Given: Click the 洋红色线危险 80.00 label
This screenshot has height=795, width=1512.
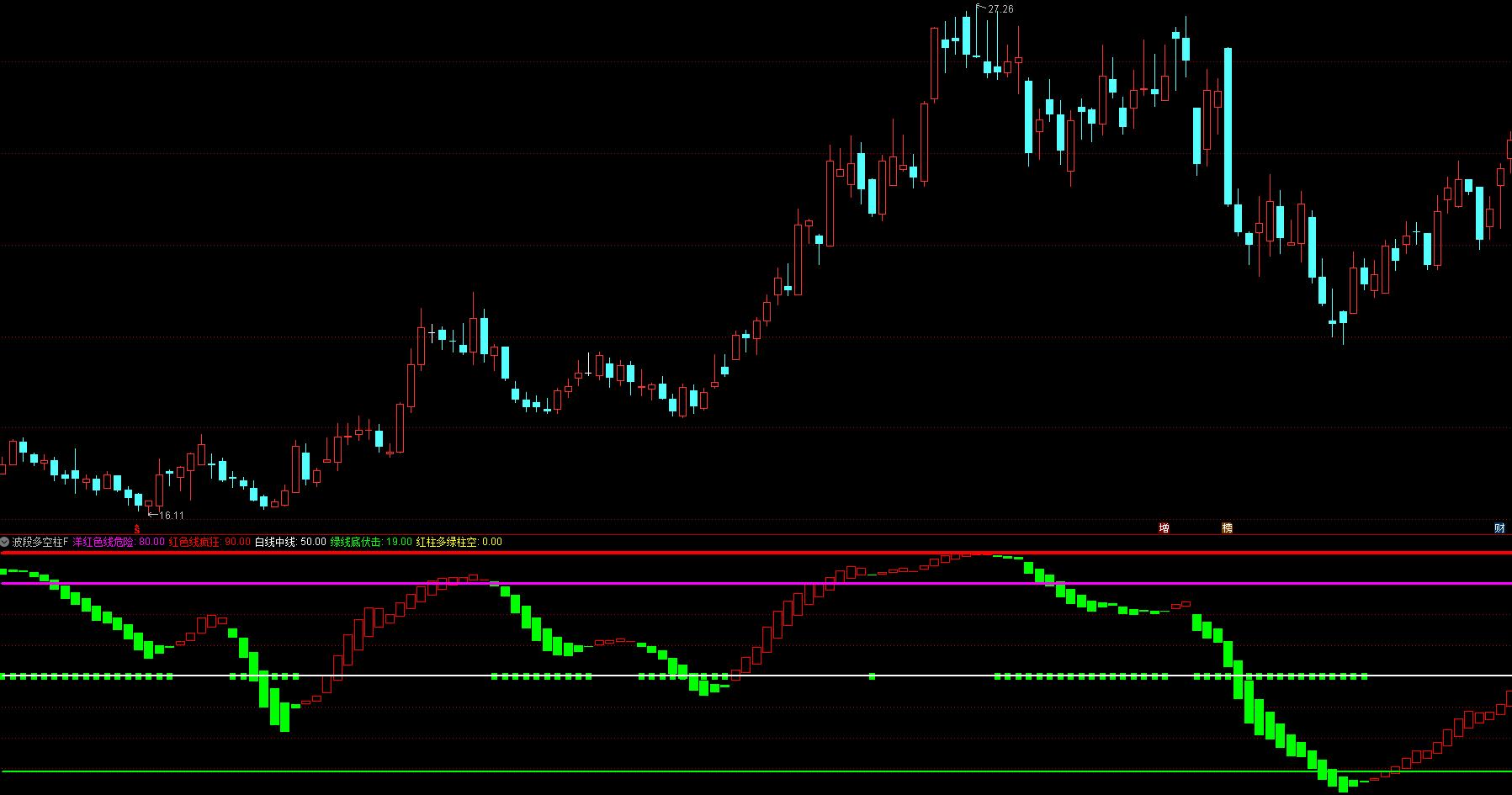Looking at the screenshot, I should [x=119, y=542].
